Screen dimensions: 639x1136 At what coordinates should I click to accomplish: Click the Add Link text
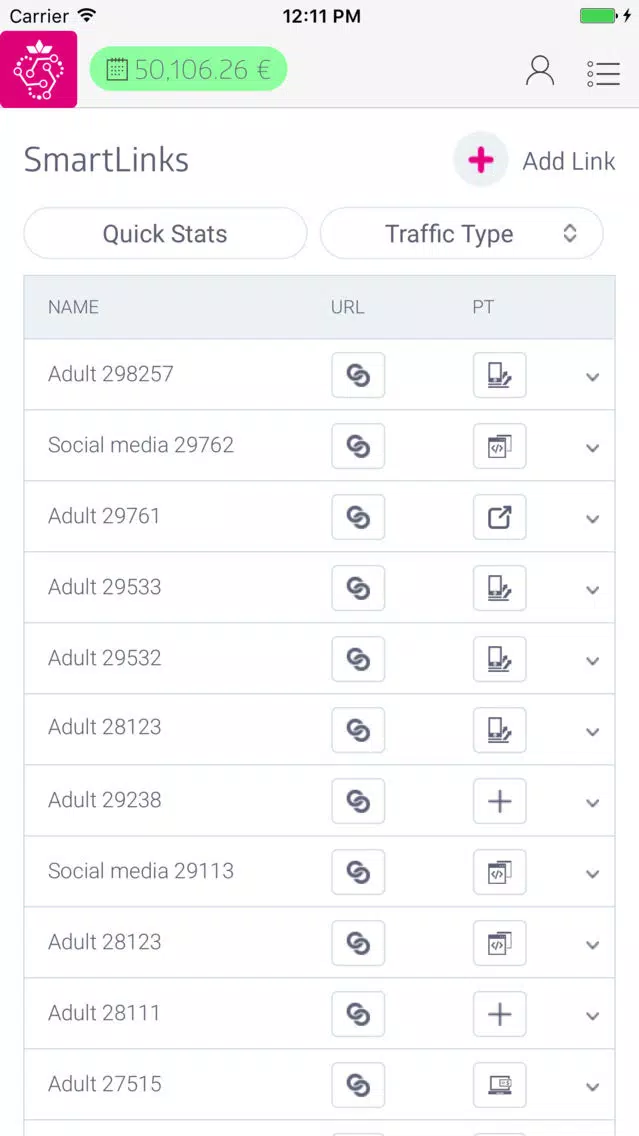pos(569,161)
